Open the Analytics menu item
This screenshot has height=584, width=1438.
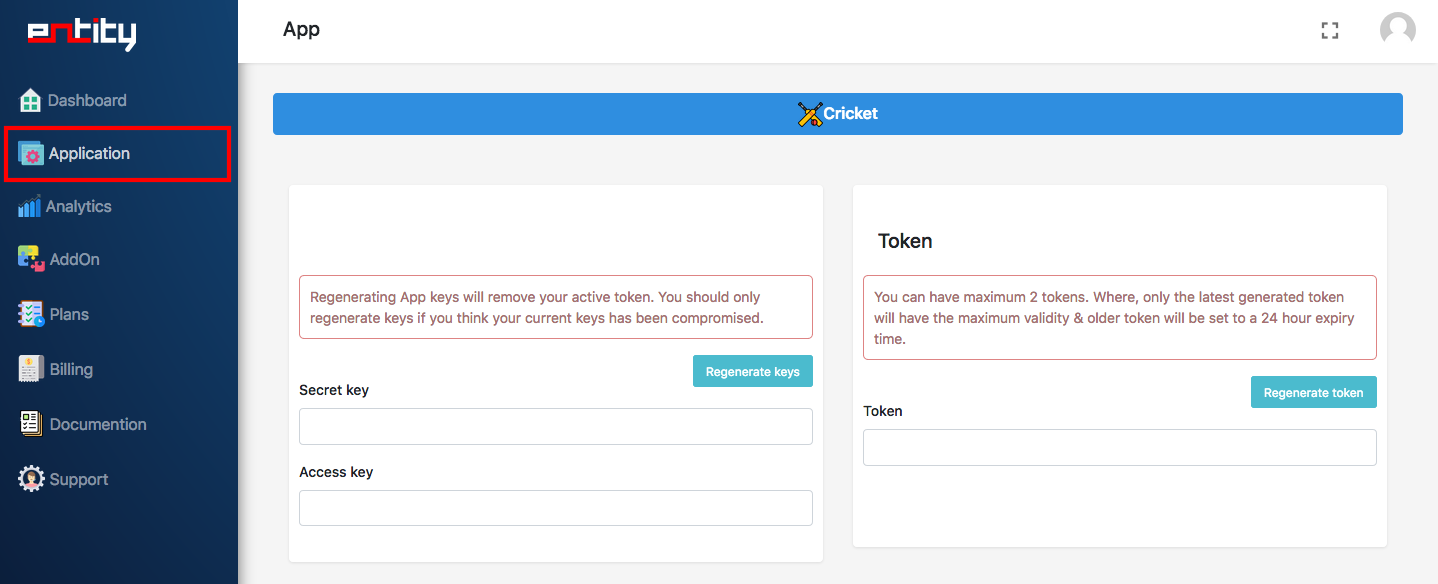point(79,207)
